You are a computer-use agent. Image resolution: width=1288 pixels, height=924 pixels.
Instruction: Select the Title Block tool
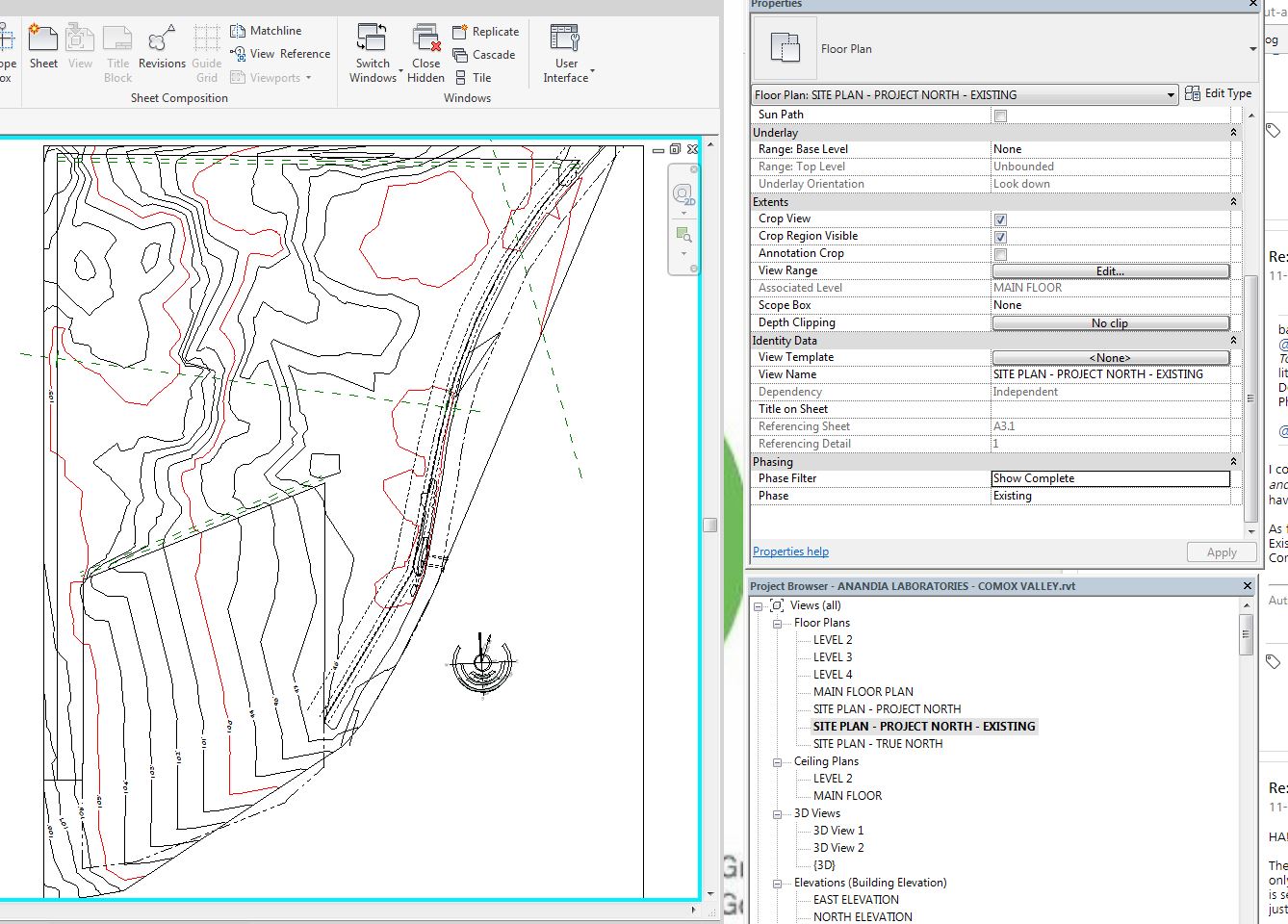click(x=117, y=54)
